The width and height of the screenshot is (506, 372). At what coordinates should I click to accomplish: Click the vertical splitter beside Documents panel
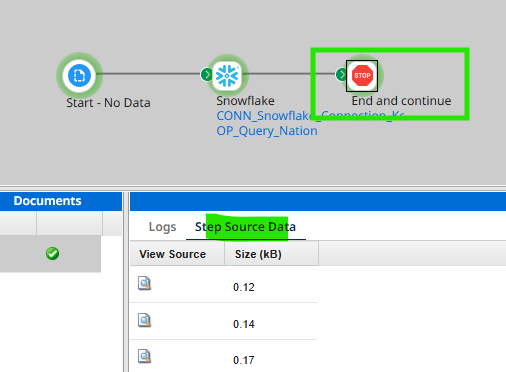[126, 282]
